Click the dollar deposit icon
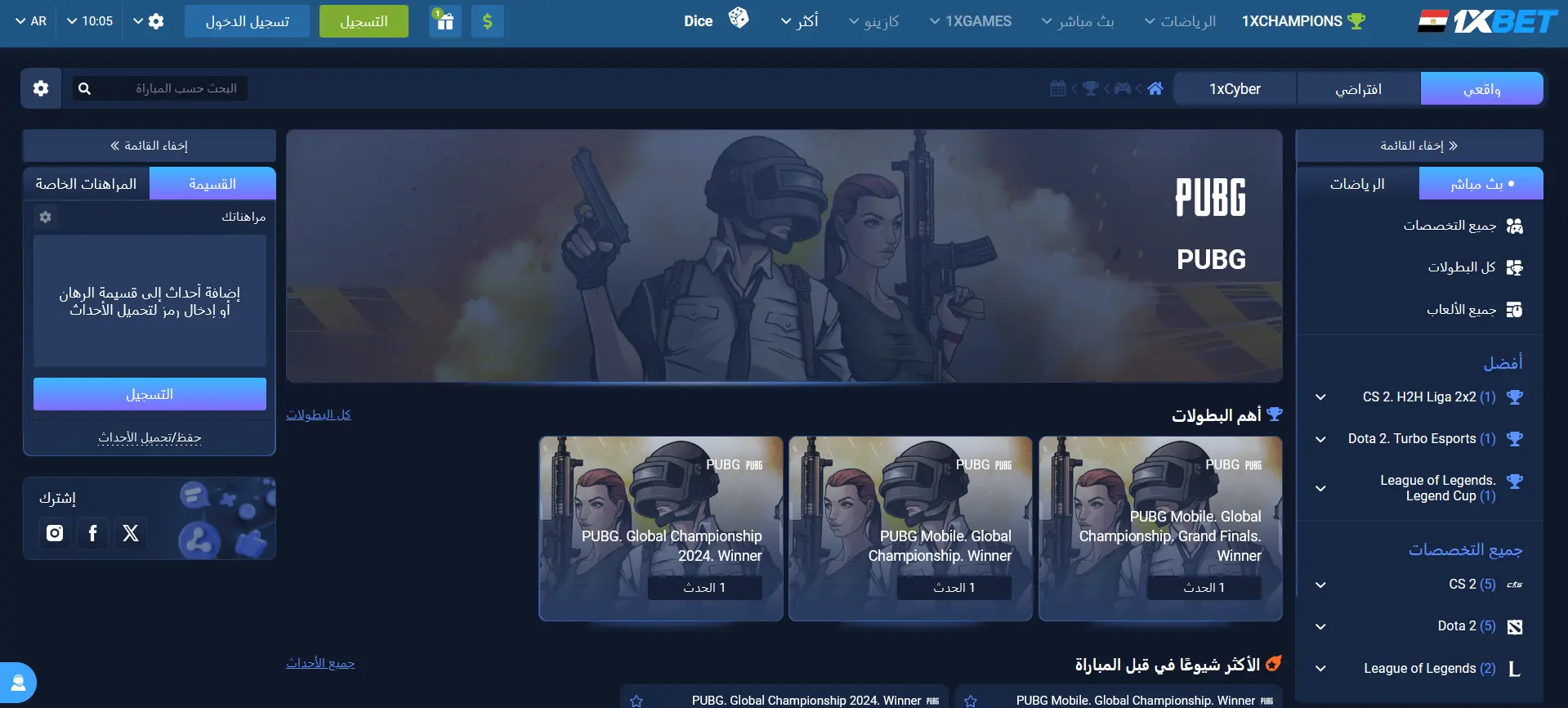Image resolution: width=1568 pixels, height=708 pixels. 488,21
